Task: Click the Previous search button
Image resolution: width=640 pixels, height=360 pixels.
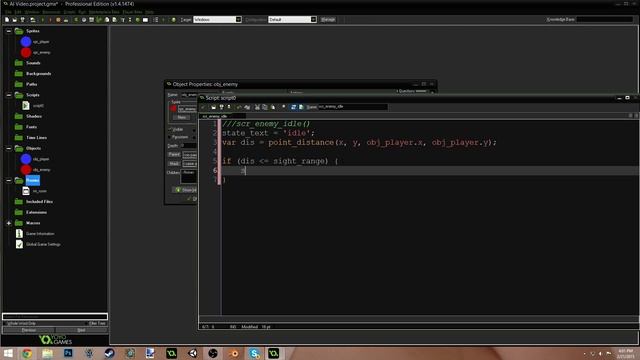Action: coord(29,330)
